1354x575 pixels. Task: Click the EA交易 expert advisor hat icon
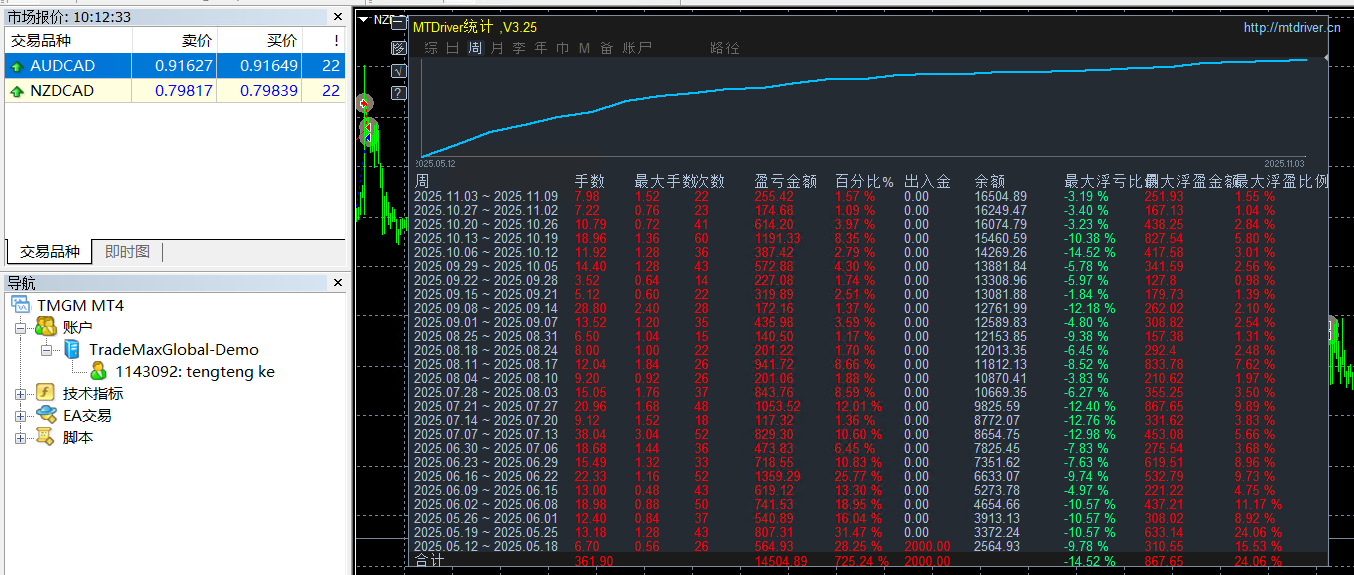tap(46, 415)
